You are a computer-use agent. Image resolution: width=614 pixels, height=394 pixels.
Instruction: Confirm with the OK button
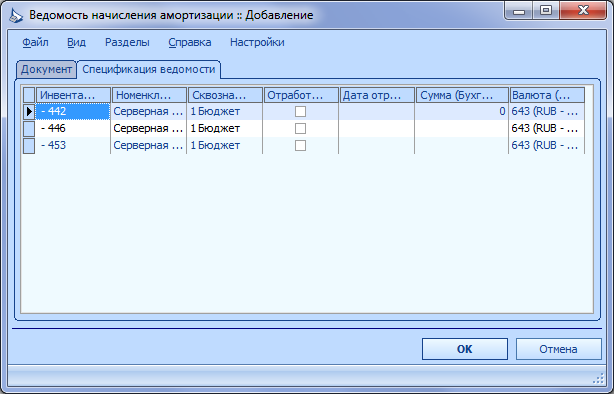465,349
